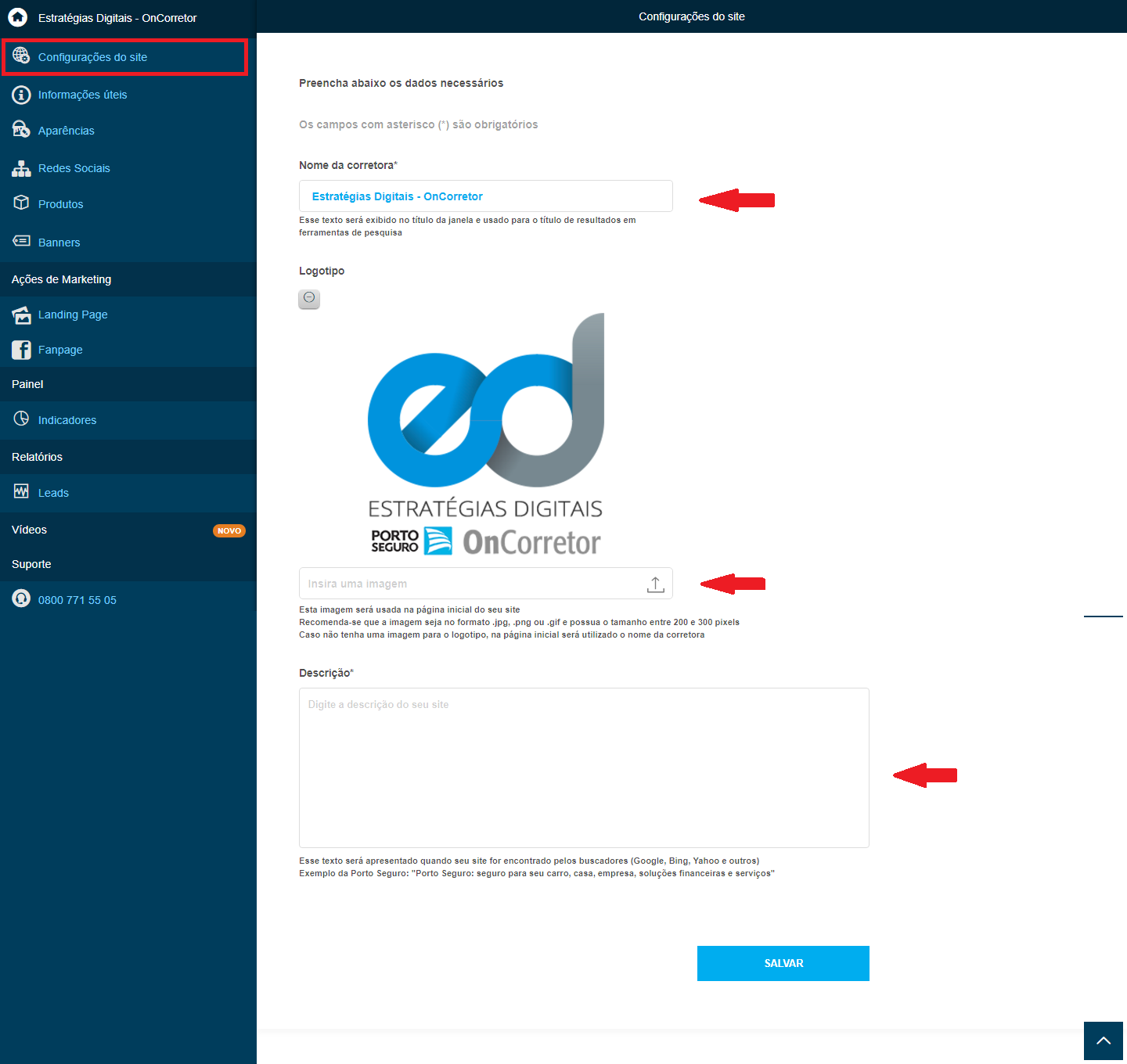Click the Logotipo label

(322, 271)
